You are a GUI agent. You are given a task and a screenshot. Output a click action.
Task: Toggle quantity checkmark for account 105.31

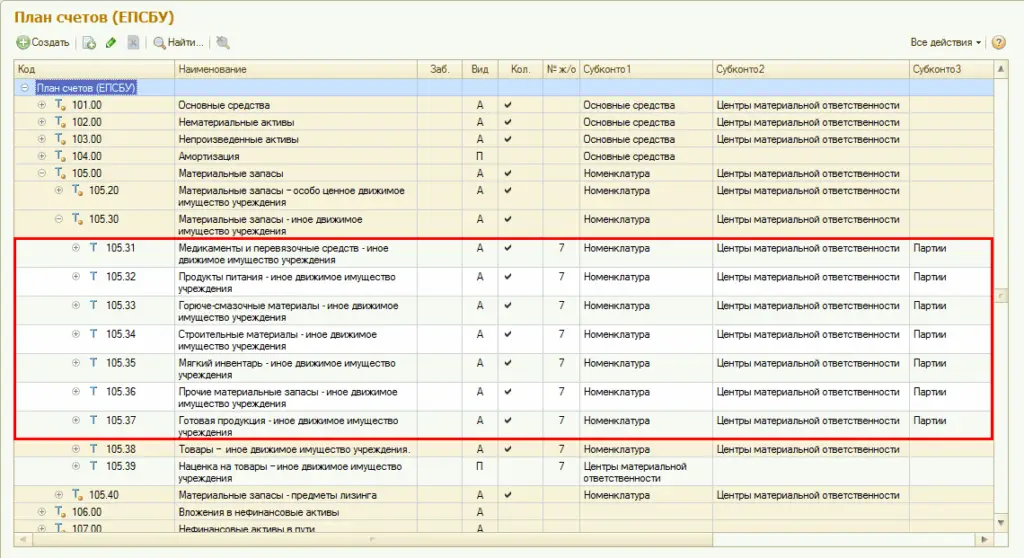[x=507, y=248]
